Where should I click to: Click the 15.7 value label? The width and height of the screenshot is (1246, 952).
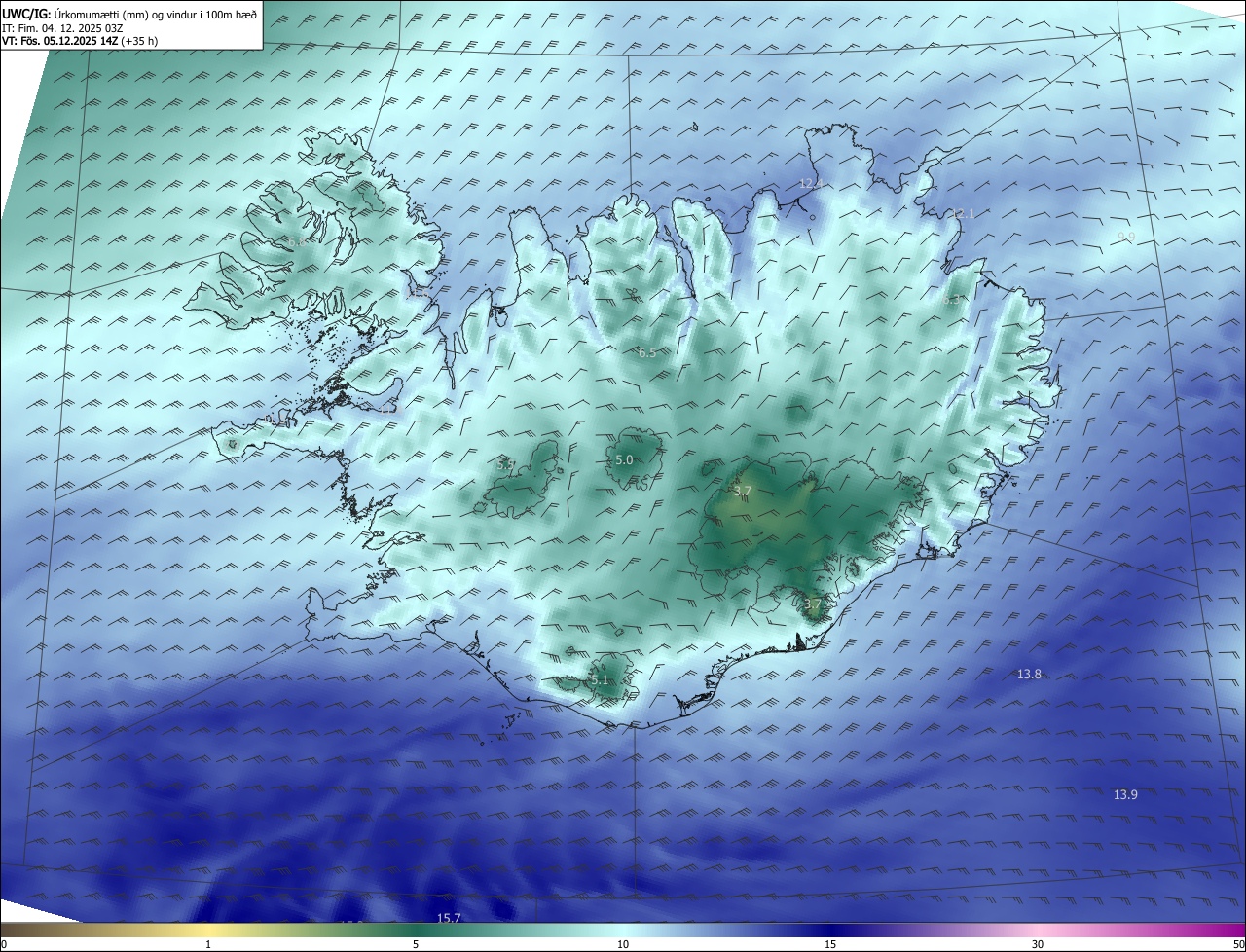pyautogui.click(x=449, y=918)
